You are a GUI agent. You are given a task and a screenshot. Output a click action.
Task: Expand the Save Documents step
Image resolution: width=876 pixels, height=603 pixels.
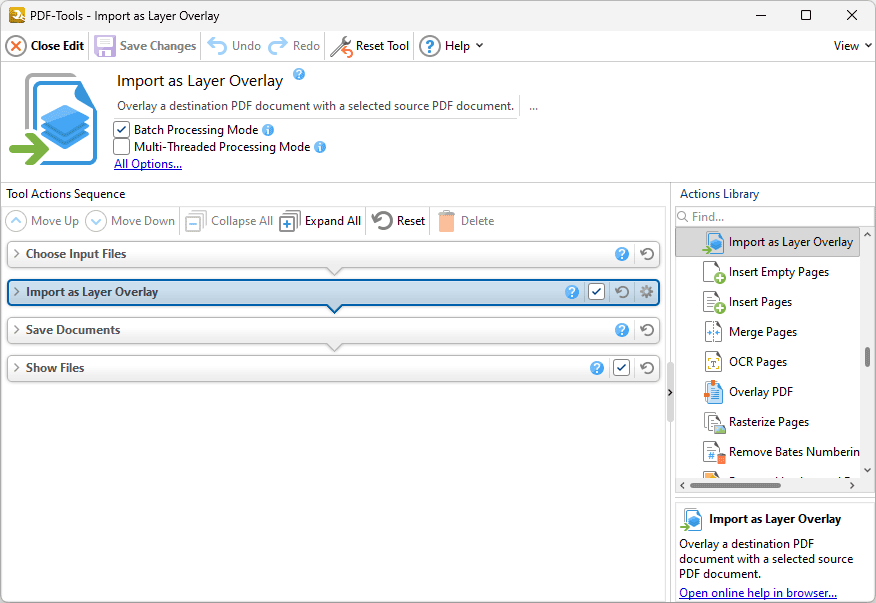click(17, 330)
